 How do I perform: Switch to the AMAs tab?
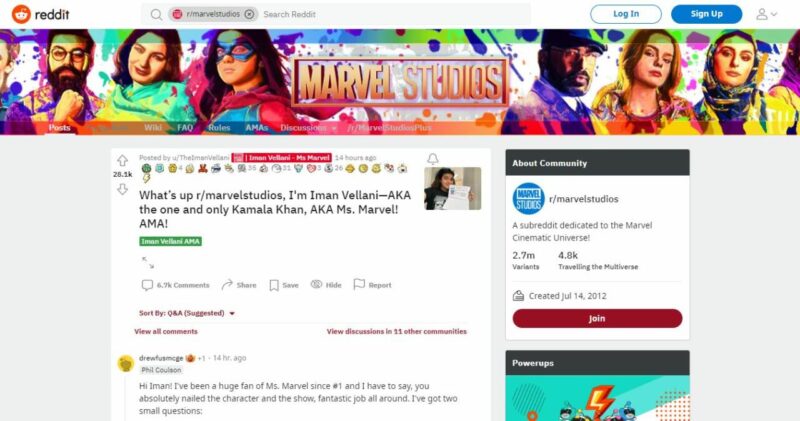(257, 128)
